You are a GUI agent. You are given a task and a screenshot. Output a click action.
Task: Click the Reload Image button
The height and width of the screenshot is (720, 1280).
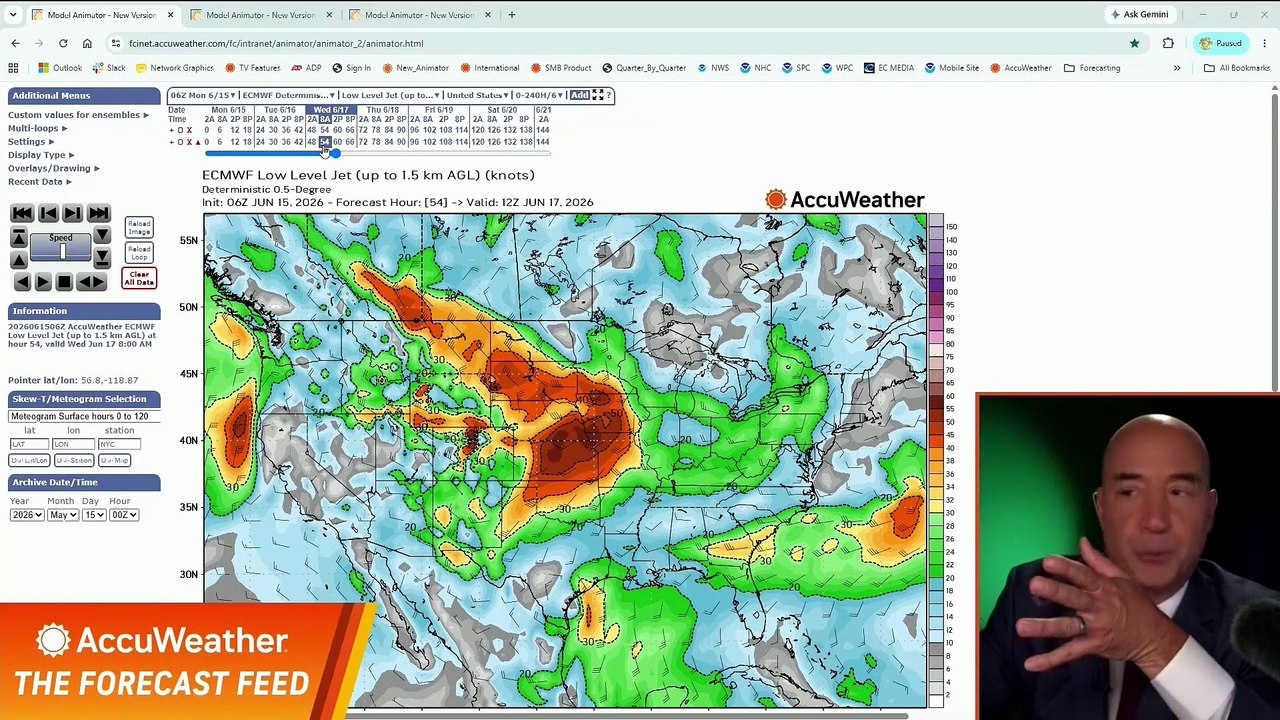coord(139,228)
